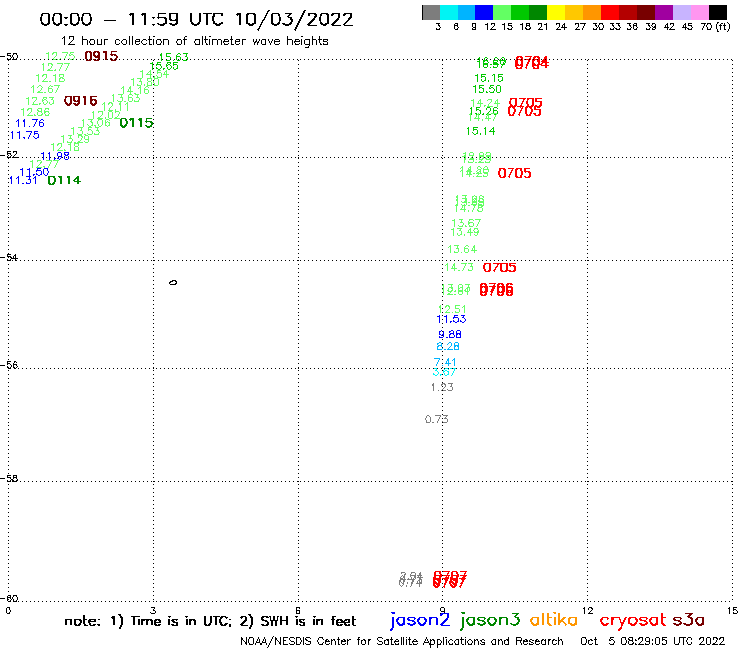Click the dark blue legend swatch
Viewport: 740px width, 650px height.
click(x=484, y=12)
